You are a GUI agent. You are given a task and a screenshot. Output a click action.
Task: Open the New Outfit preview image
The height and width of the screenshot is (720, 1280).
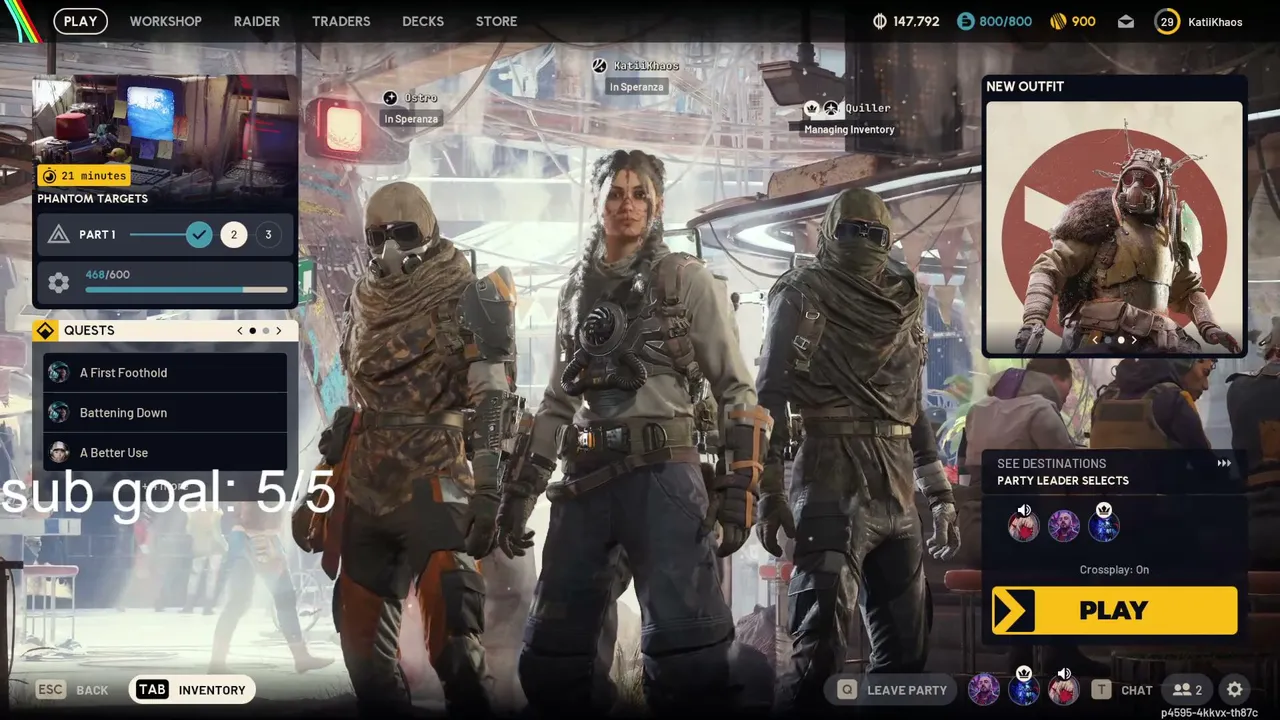(1114, 228)
